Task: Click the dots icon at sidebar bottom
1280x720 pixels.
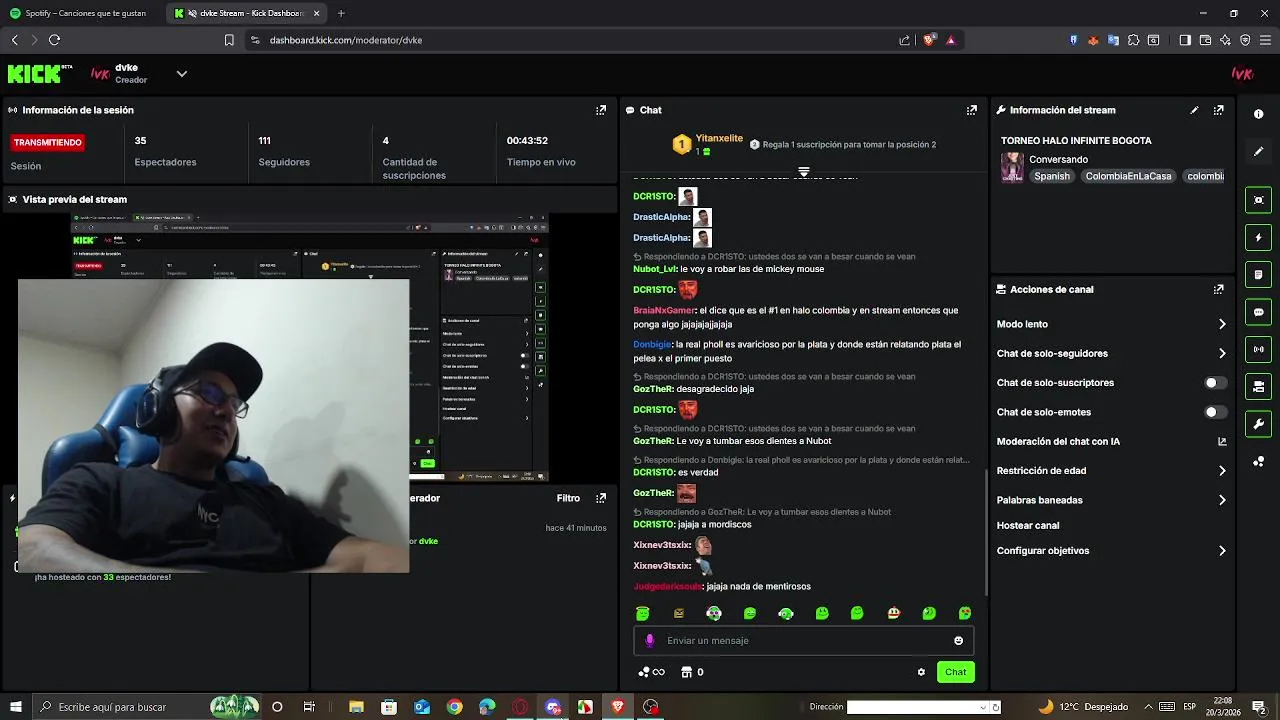Action: [1258, 461]
